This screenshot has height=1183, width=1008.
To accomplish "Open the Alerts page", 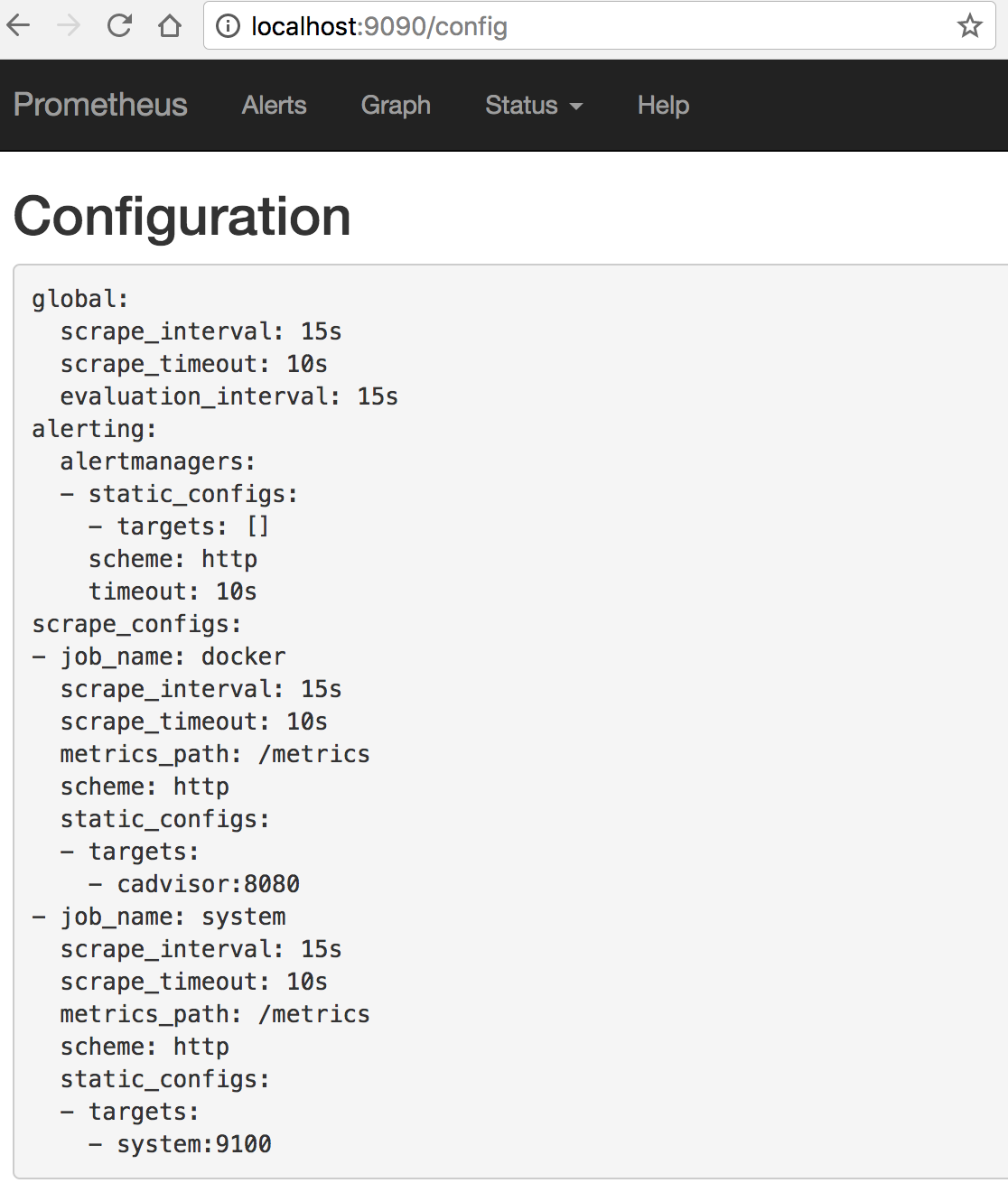I will coord(274,105).
